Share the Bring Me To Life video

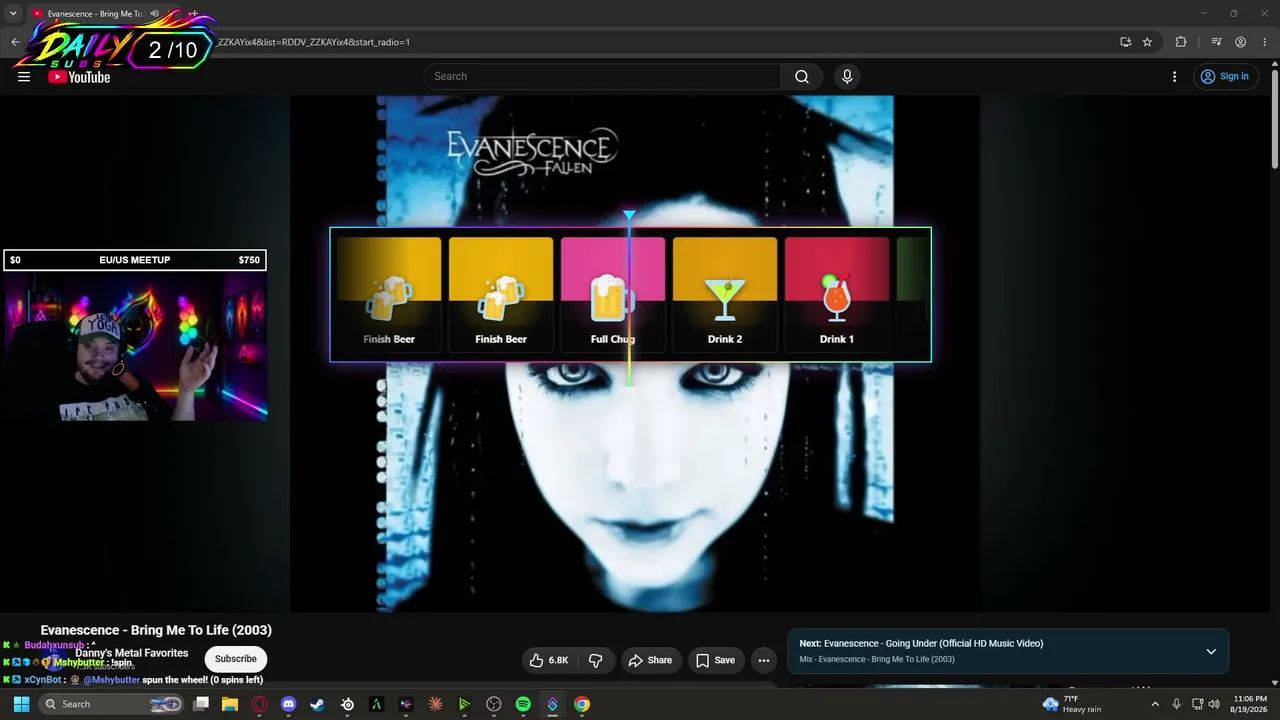coord(650,660)
